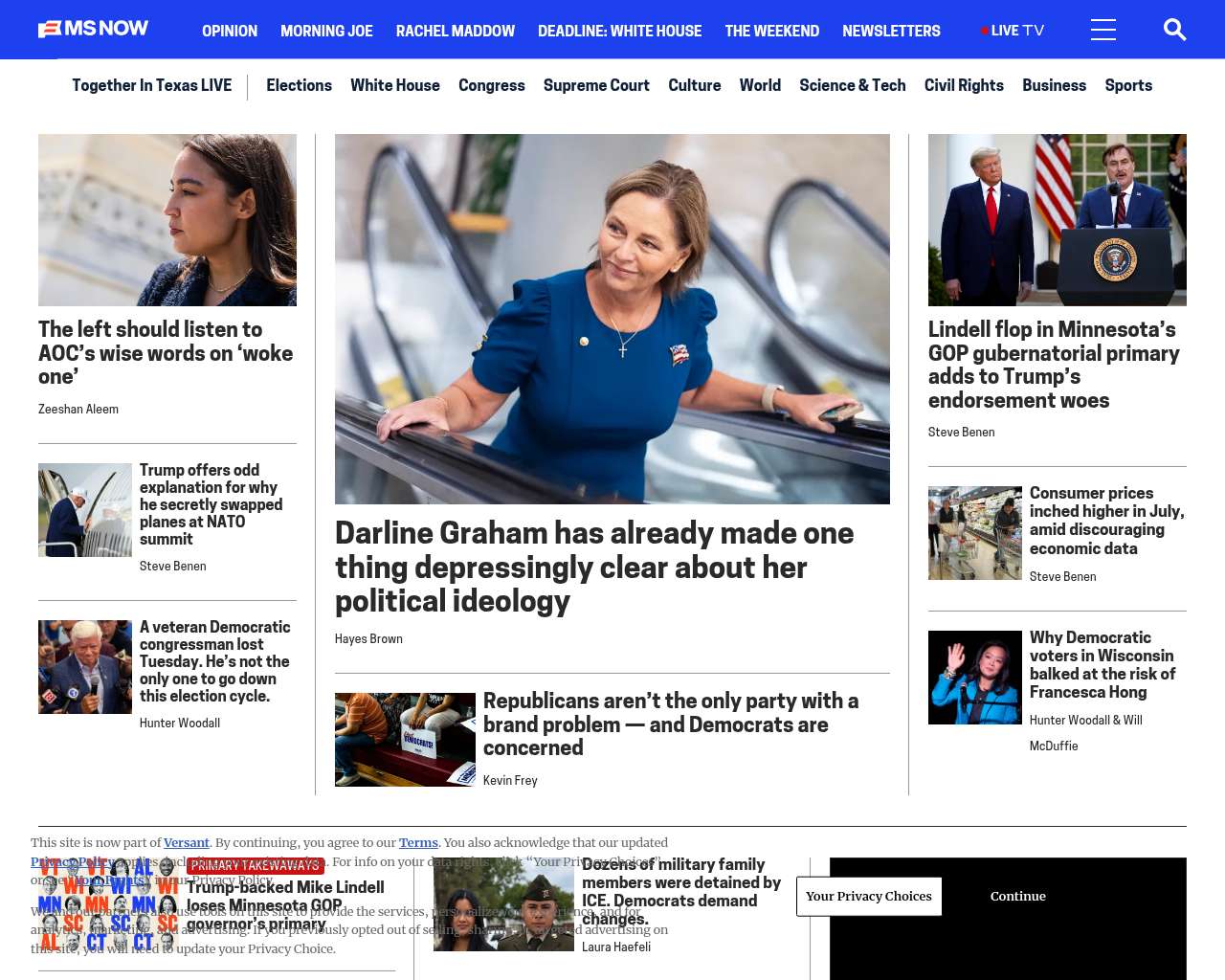Read veteran Democratic congressman lost article
The height and width of the screenshot is (980, 1225).
tap(214, 661)
